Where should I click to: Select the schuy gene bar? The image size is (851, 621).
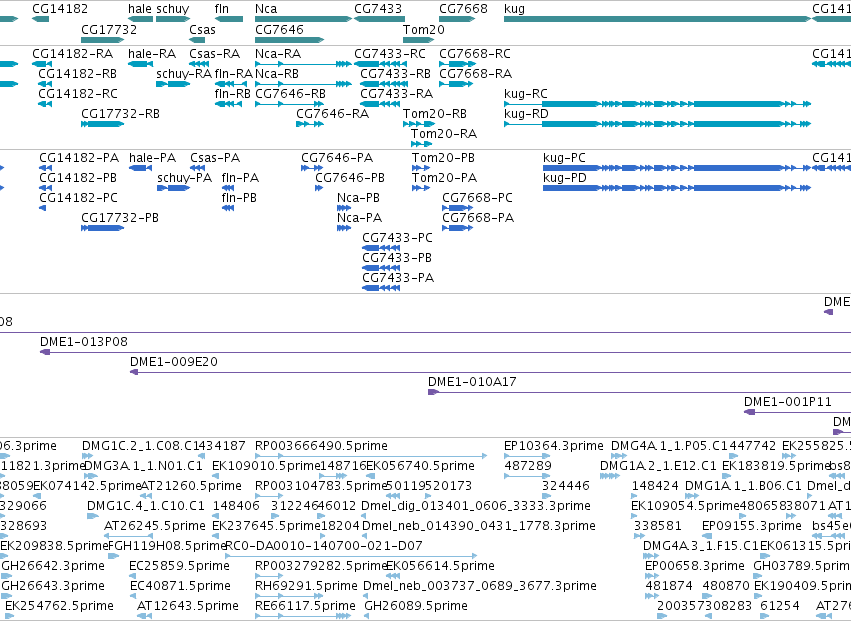pos(172,19)
